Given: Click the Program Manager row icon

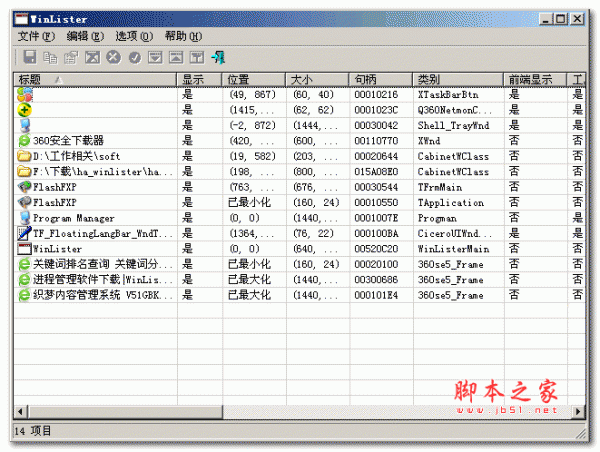Looking at the screenshot, I should [x=25, y=218].
